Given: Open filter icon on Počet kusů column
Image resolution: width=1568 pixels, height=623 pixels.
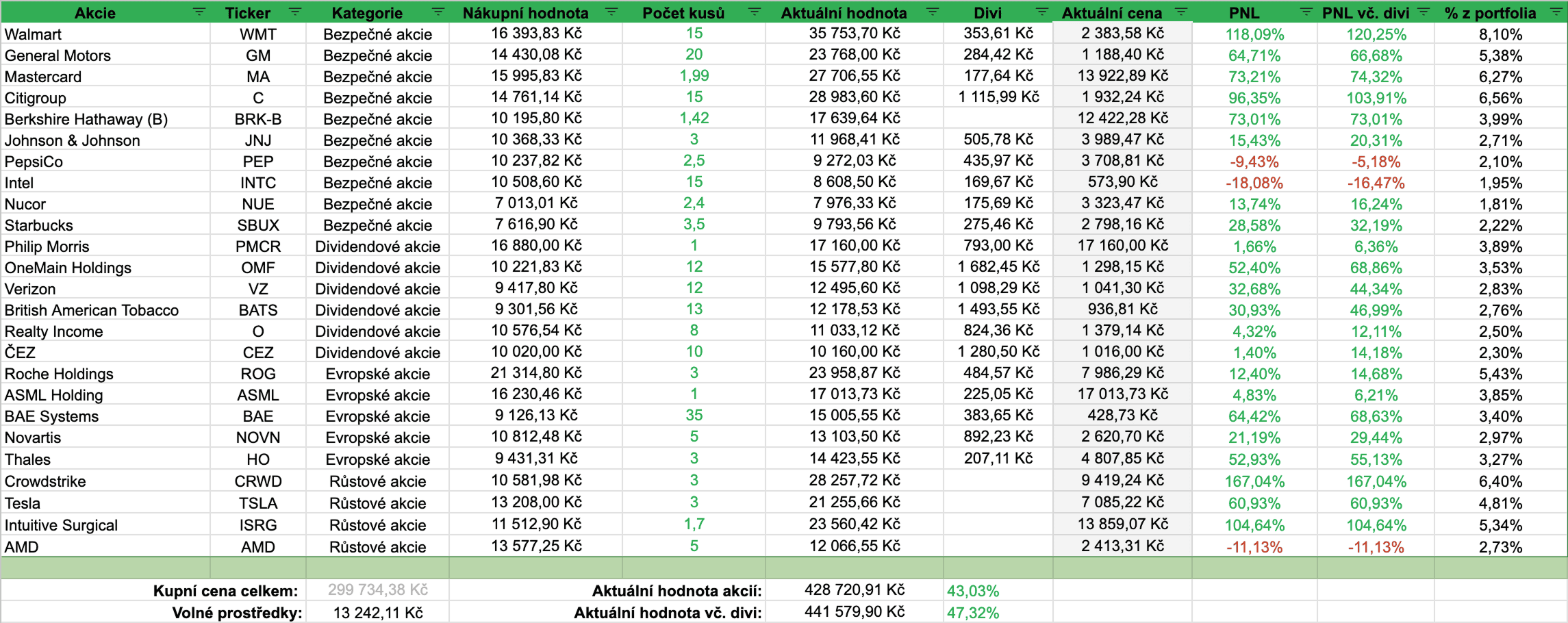Looking at the screenshot, I should coord(755,12).
